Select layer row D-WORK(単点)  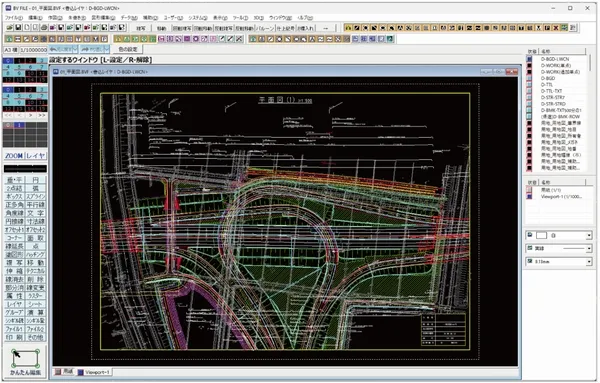tap(556, 65)
